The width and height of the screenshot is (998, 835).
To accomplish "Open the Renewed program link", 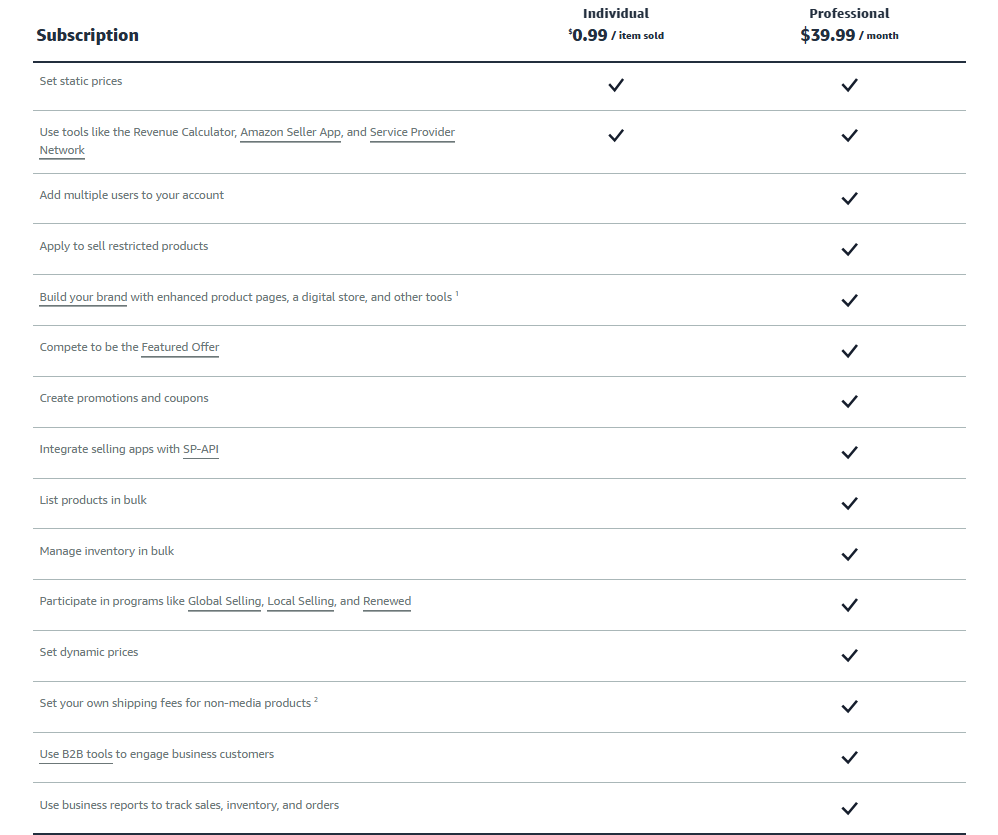I will coord(387,601).
